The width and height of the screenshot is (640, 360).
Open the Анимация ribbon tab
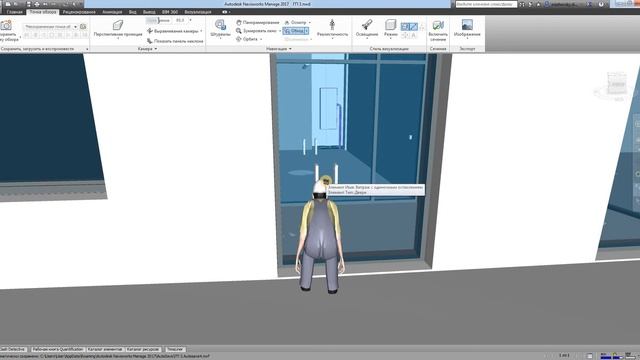112,12
